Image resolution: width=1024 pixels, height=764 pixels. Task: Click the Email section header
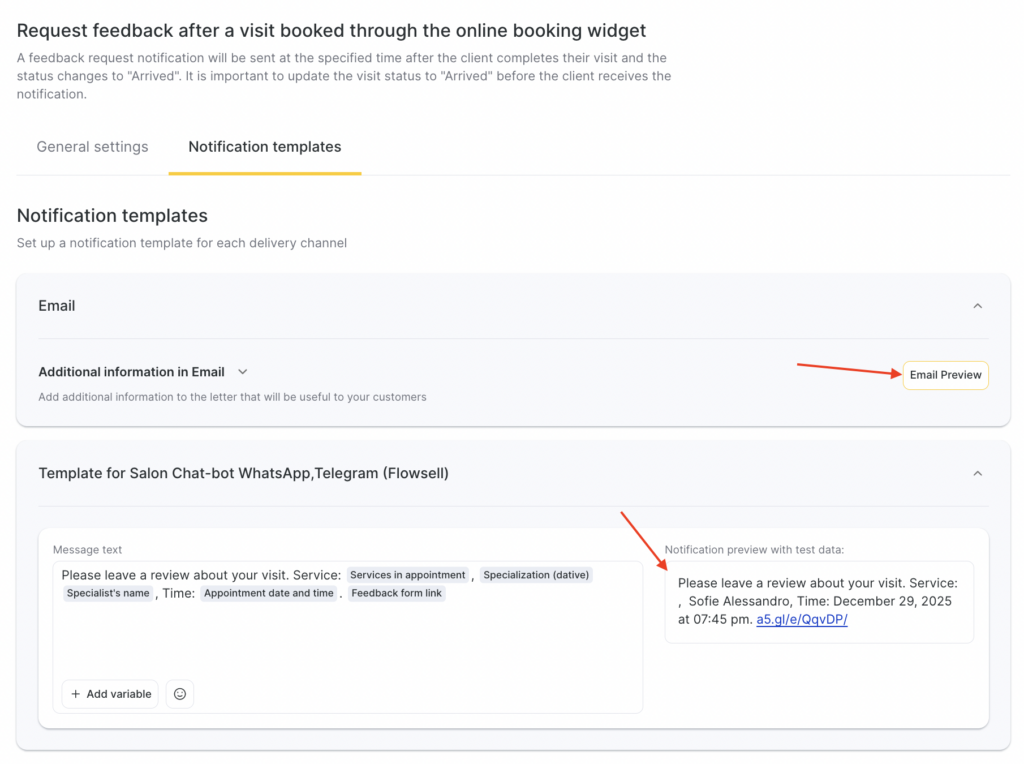(x=57, y=306)
